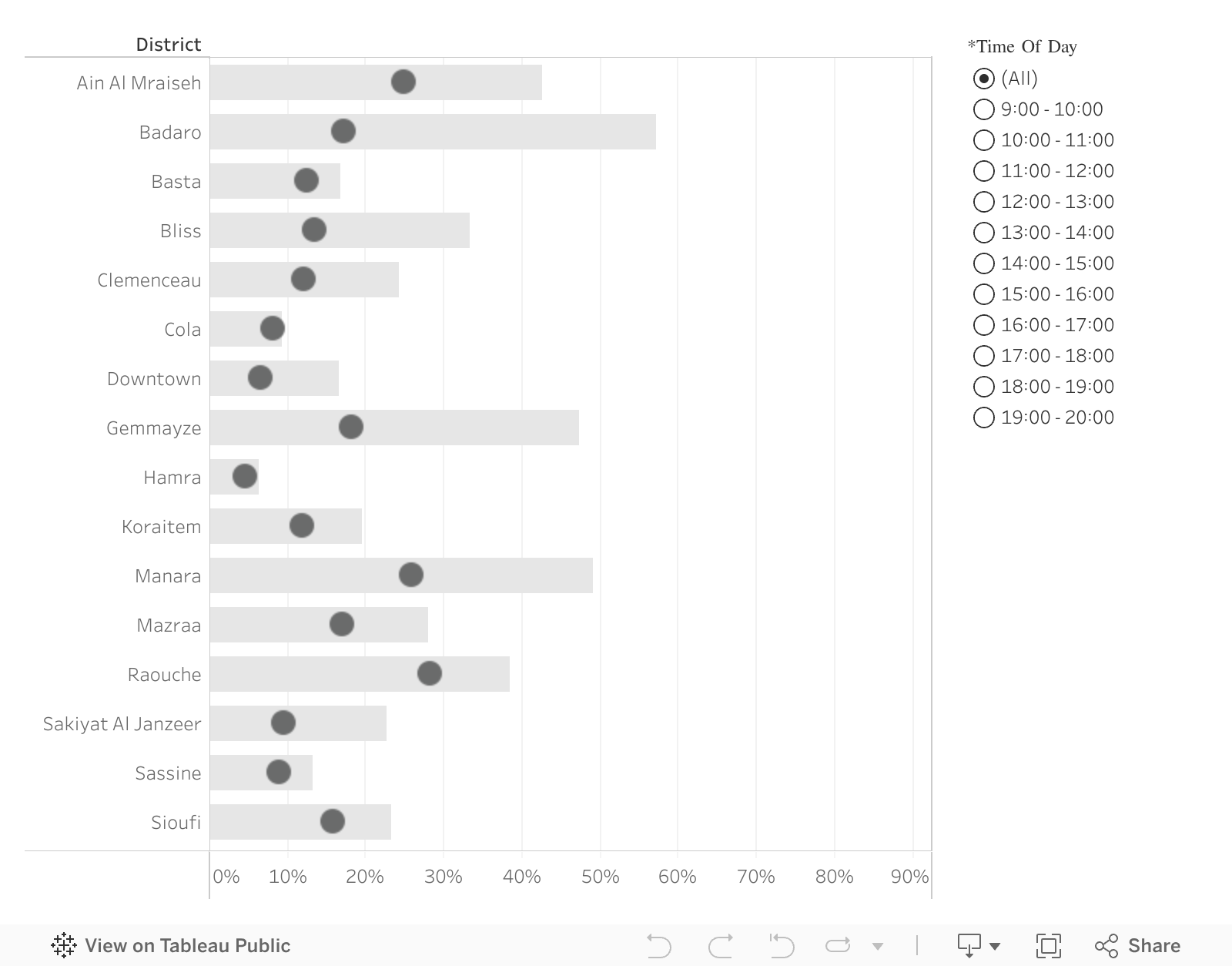This screenshot has height=966, width=1232.
Task: Select the 9:00 - 10:00 time option
Action: [x=984, y=109]
